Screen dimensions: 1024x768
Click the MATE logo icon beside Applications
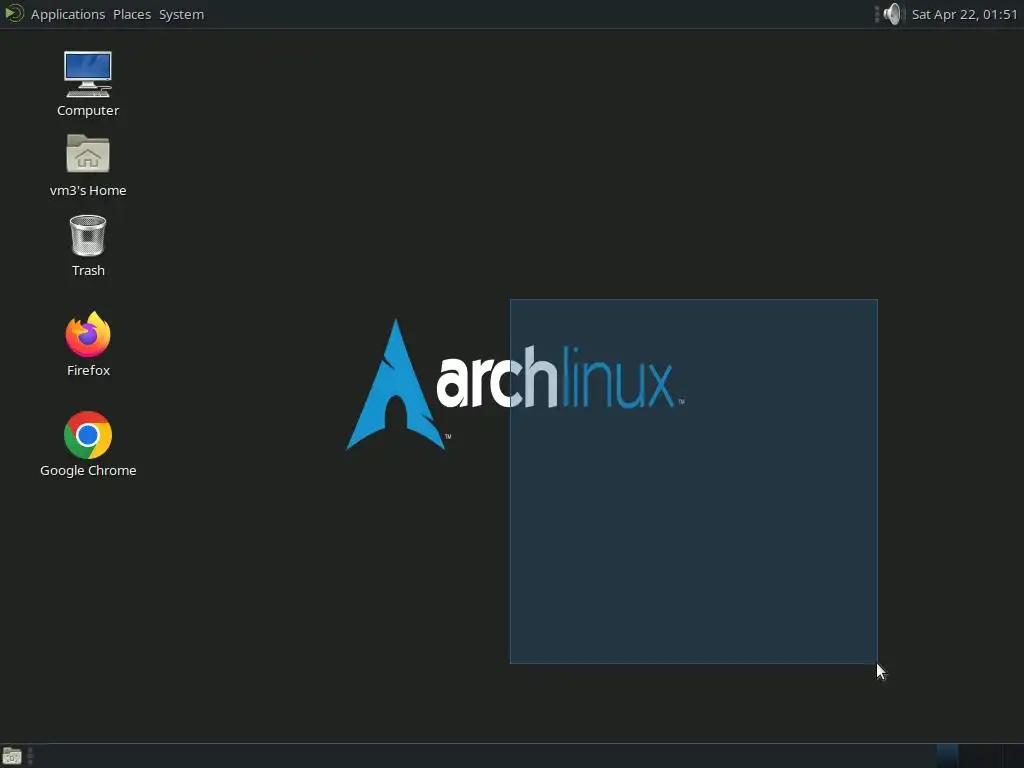(14, 14)
